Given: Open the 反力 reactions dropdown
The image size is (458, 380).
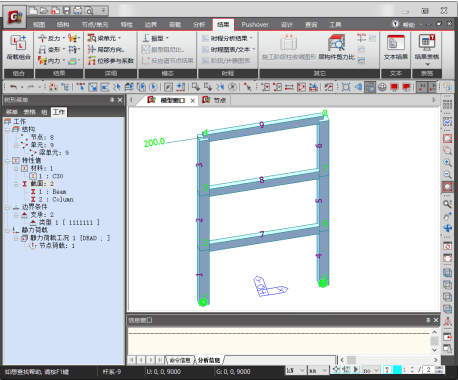Looking at the screenshot, I should [51, 38].
